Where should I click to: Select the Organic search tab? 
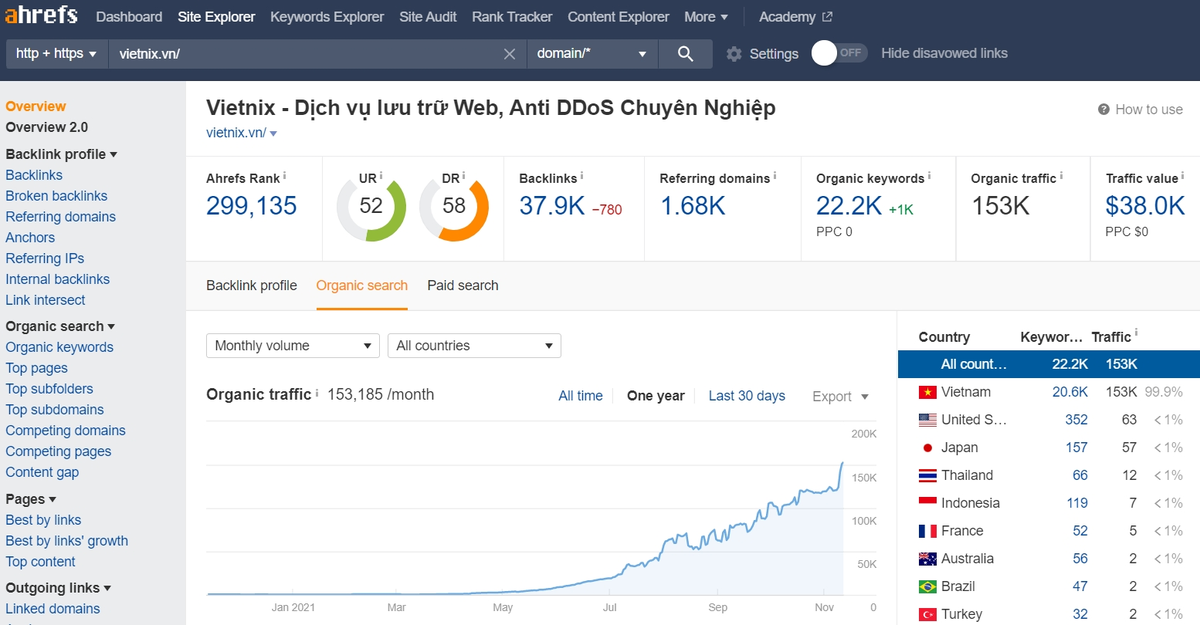[362, 286]
